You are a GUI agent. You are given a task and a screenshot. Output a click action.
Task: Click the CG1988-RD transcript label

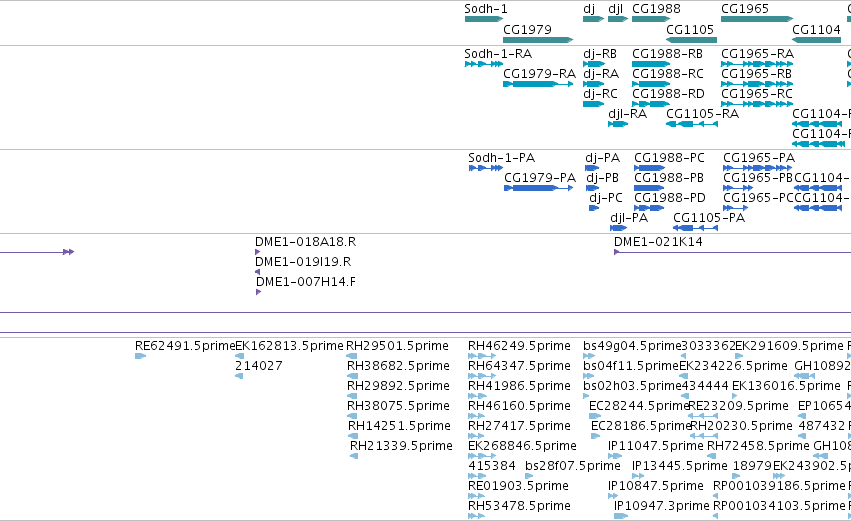click(x=668, y=94)
